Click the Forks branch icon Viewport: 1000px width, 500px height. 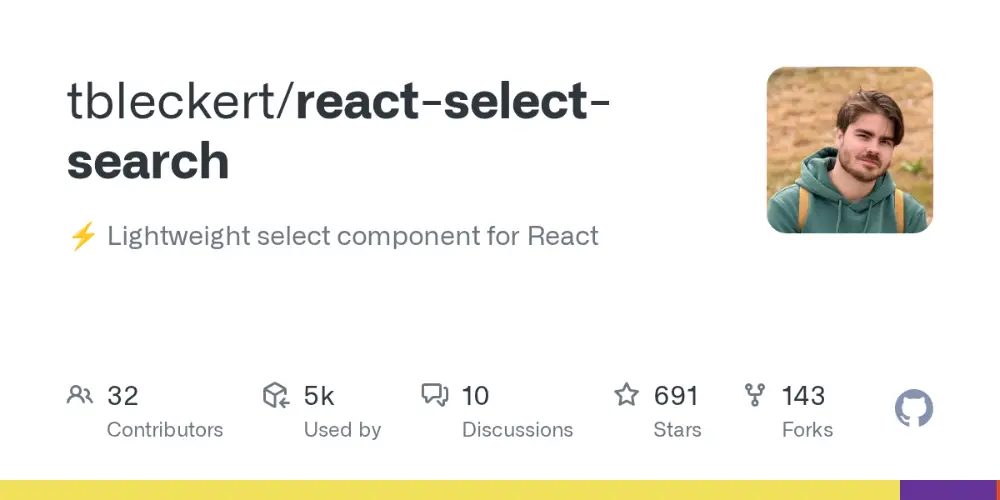pos(754,395)
